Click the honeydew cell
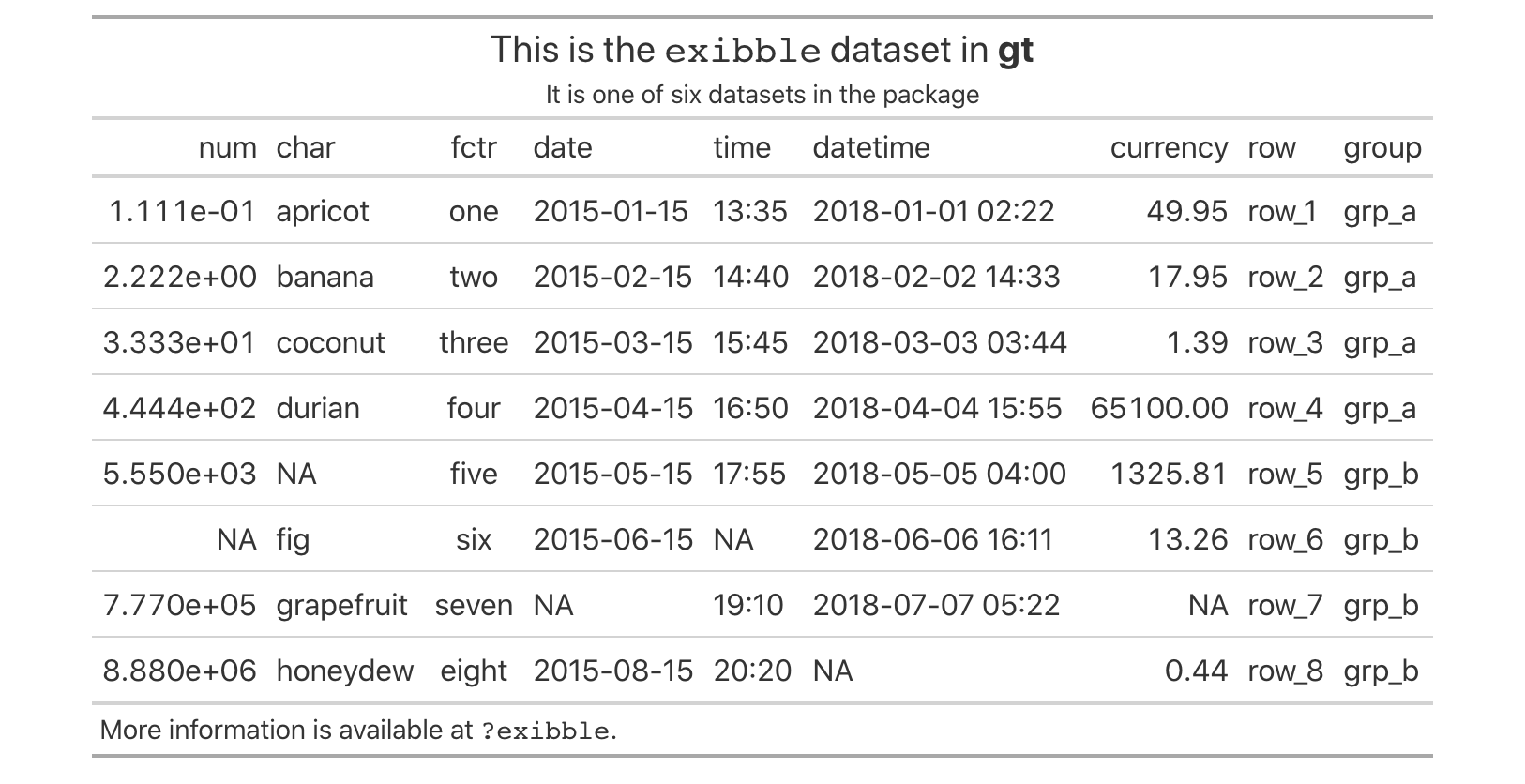 click(344, 671)
